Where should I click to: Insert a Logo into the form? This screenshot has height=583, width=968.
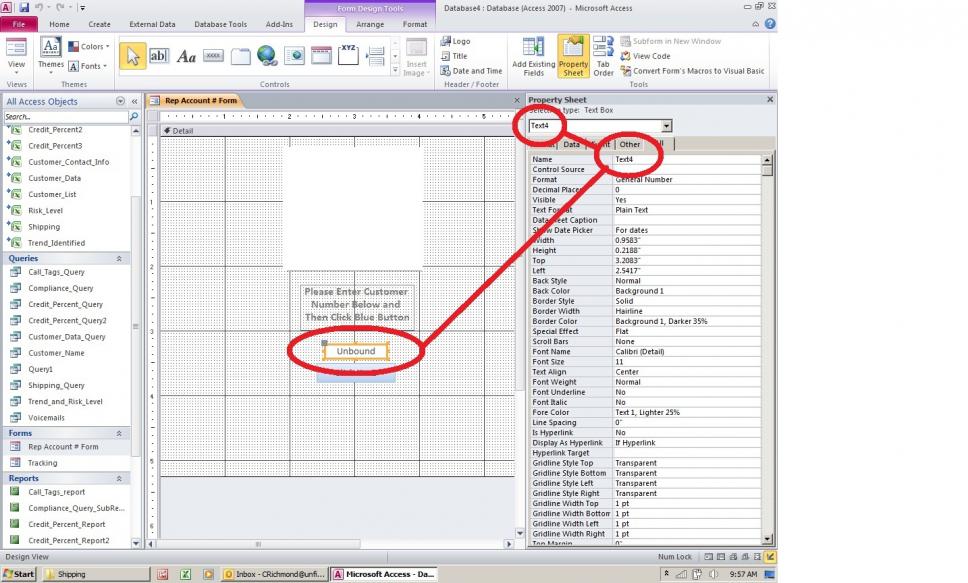coord(455,42)
